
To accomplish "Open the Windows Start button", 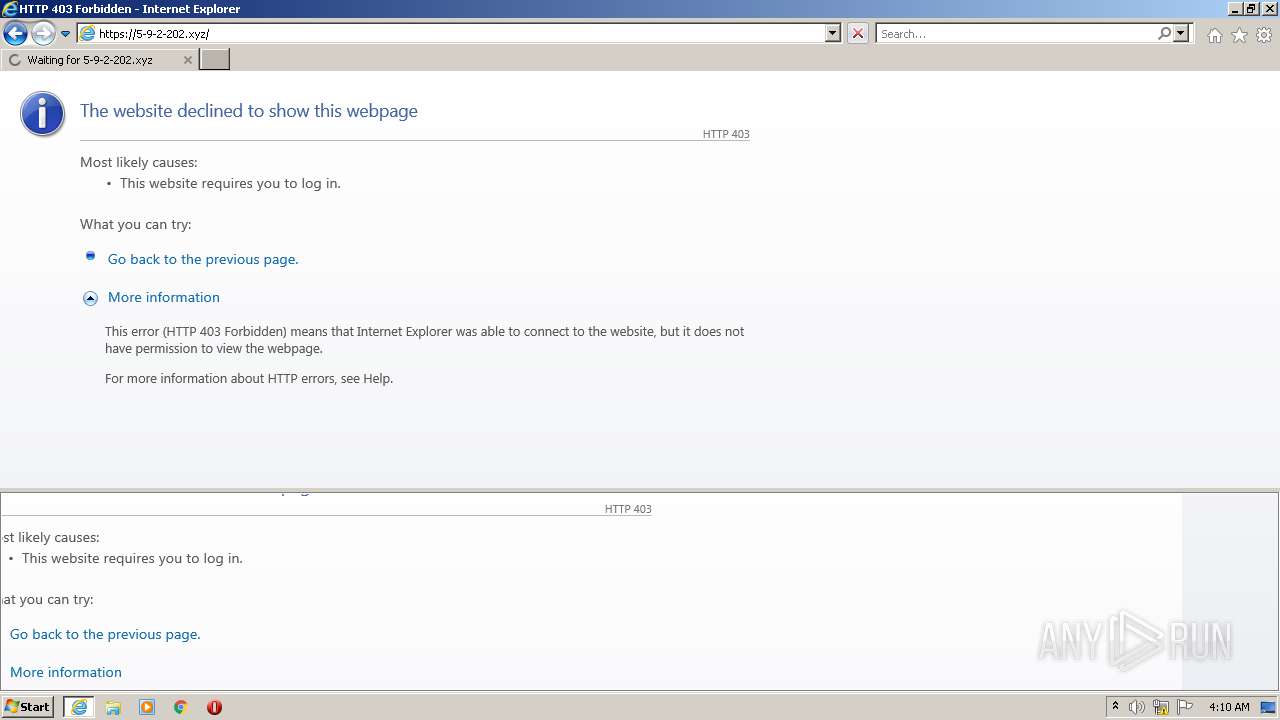I will pos(28,707).
